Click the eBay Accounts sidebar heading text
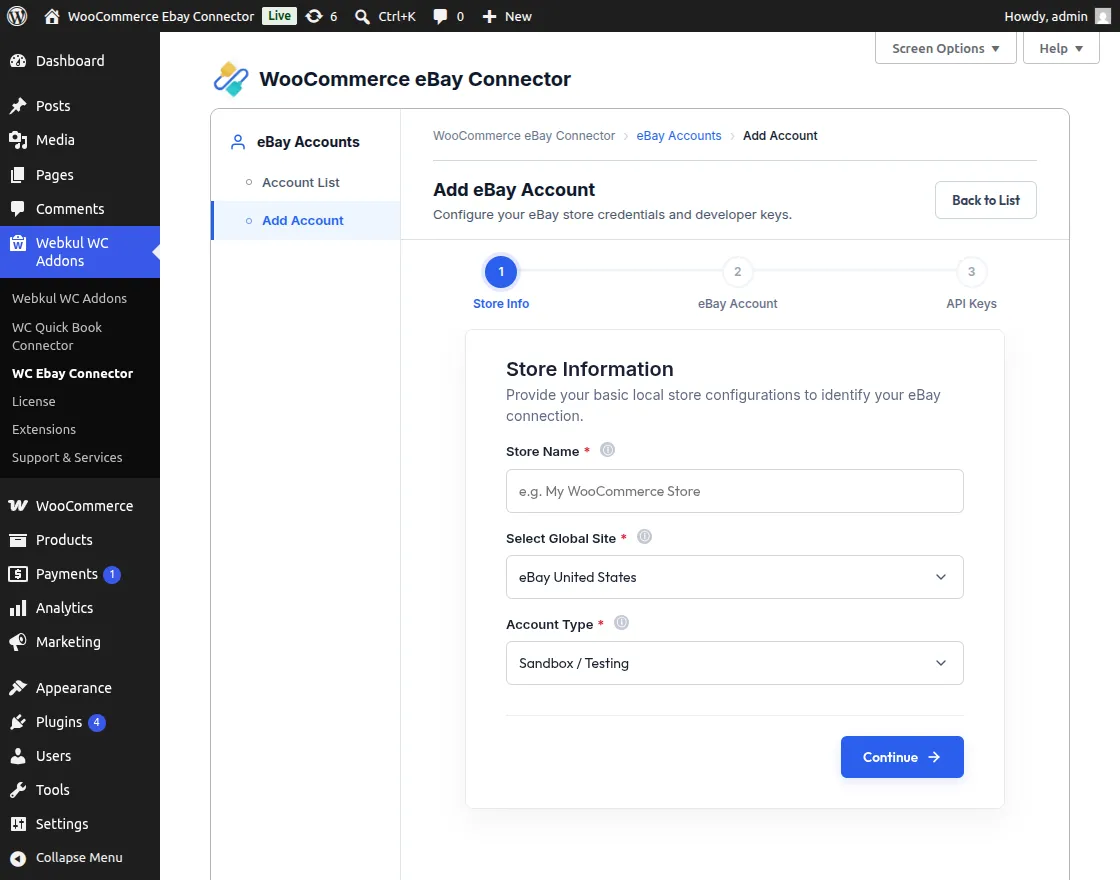The image size is (1120, 880). (x=308, y=142)
